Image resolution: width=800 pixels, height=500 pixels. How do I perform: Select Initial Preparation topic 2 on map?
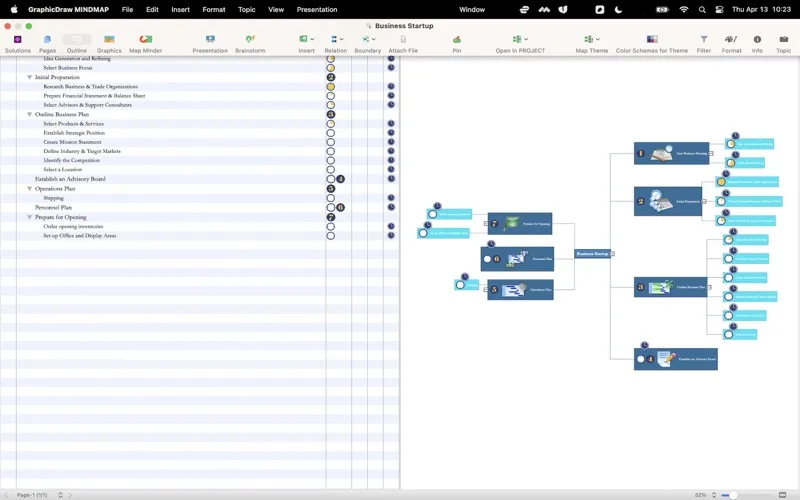tap(668, 201)
